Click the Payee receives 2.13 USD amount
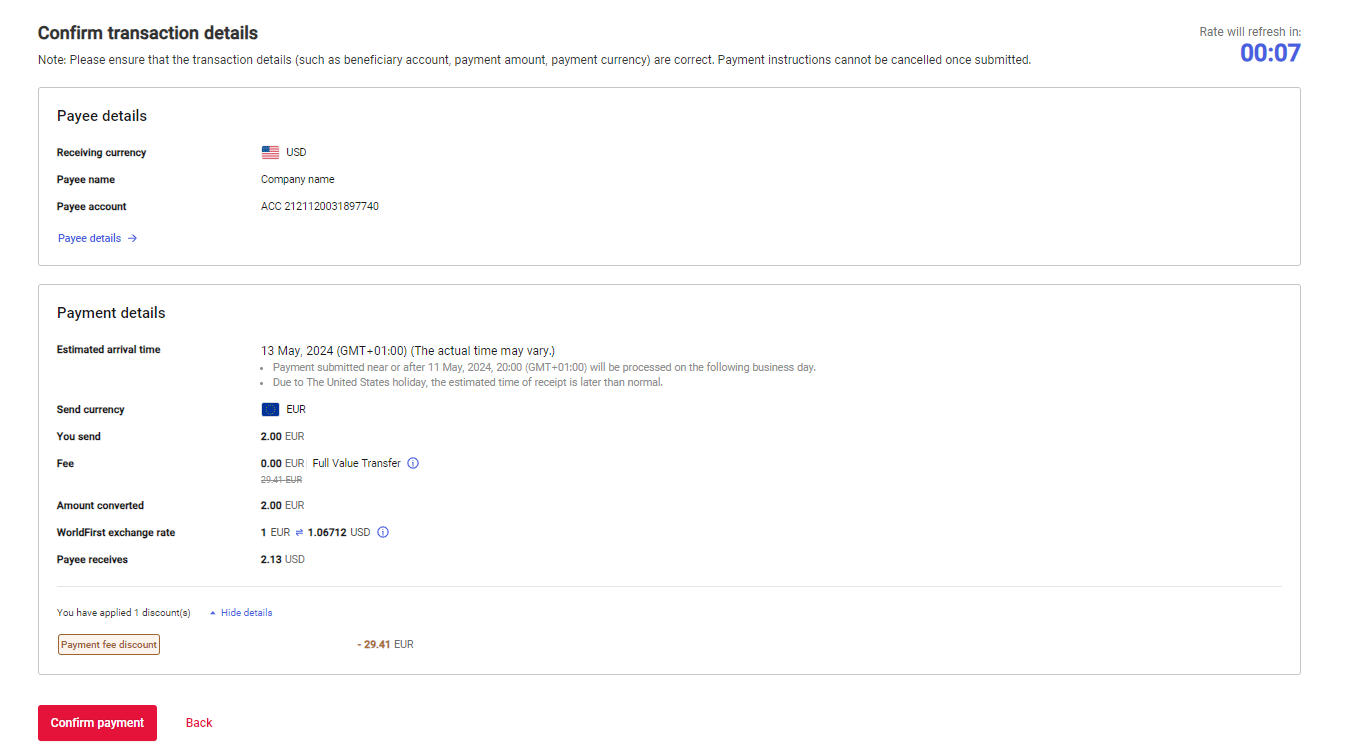 tap(282, 560)
